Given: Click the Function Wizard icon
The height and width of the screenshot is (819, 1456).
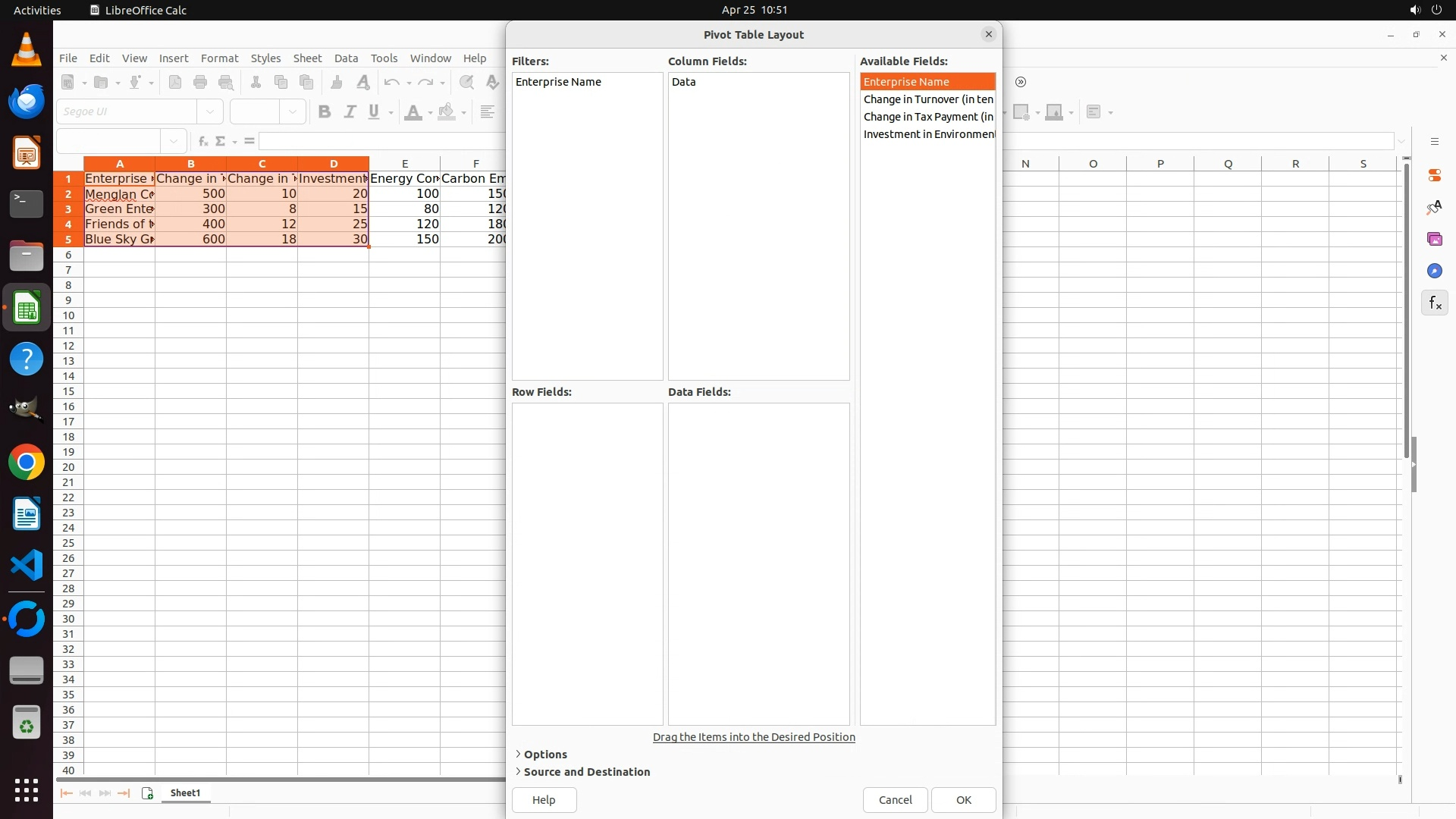Looking at the screenshot, I should click(x=202, y=141).
